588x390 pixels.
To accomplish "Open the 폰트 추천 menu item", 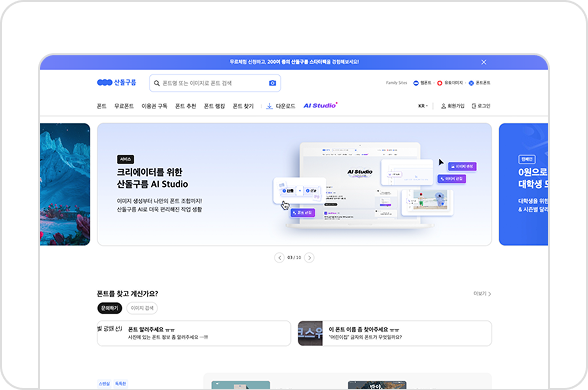I will (x=186, y=106).
